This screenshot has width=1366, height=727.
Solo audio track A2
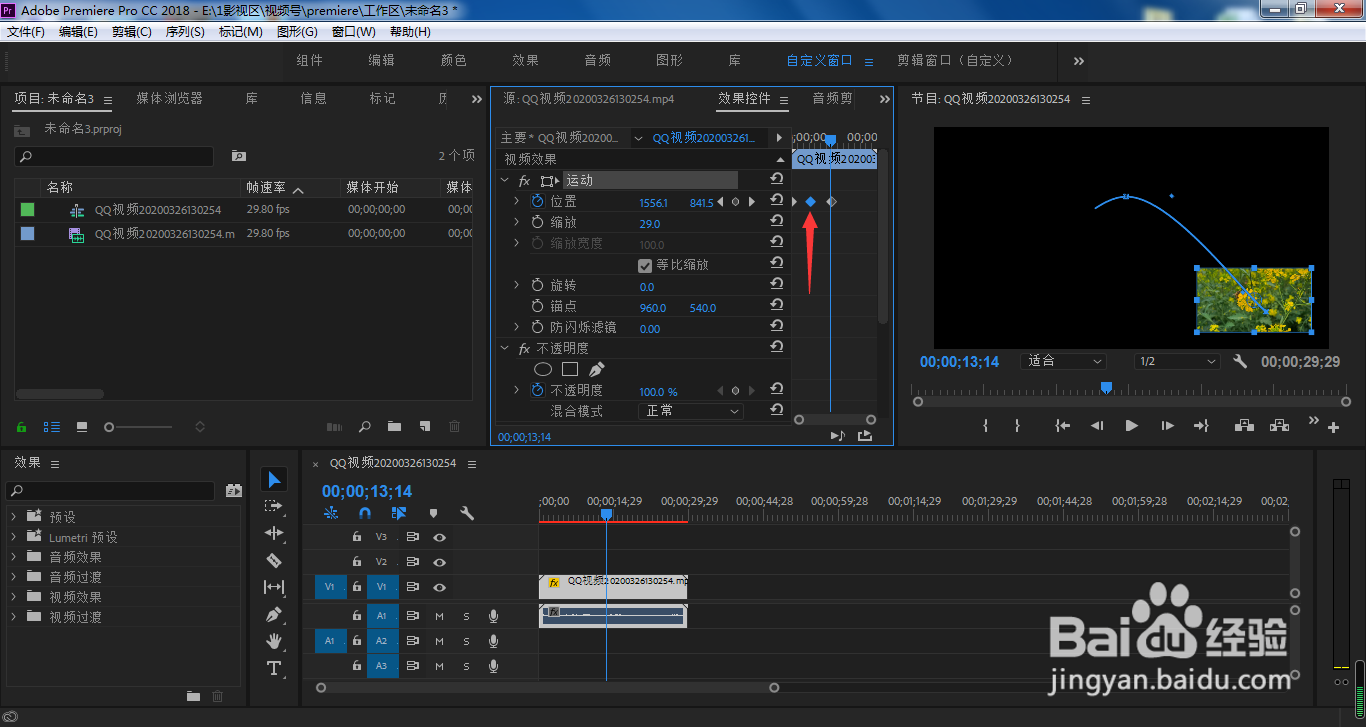pyautogui.click(x=466, y=641)
